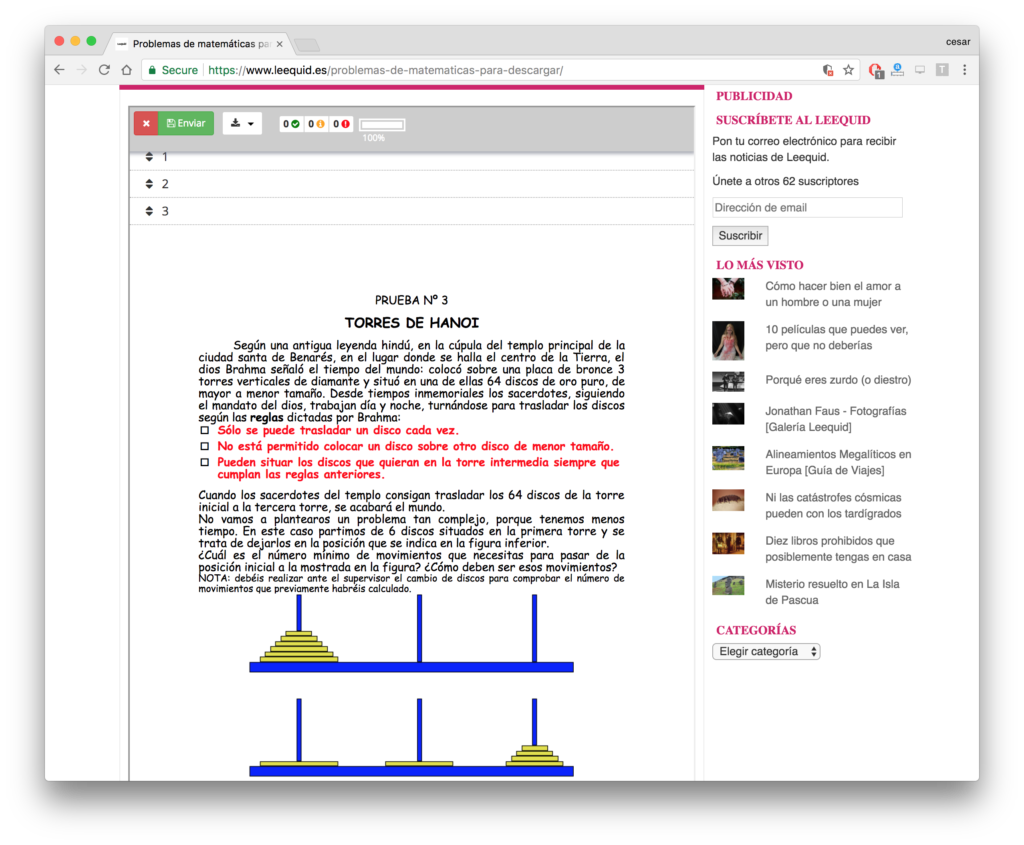Click the red extension icon with badge 1
This screenshot has width=1024, height=845.
(875, 70)
